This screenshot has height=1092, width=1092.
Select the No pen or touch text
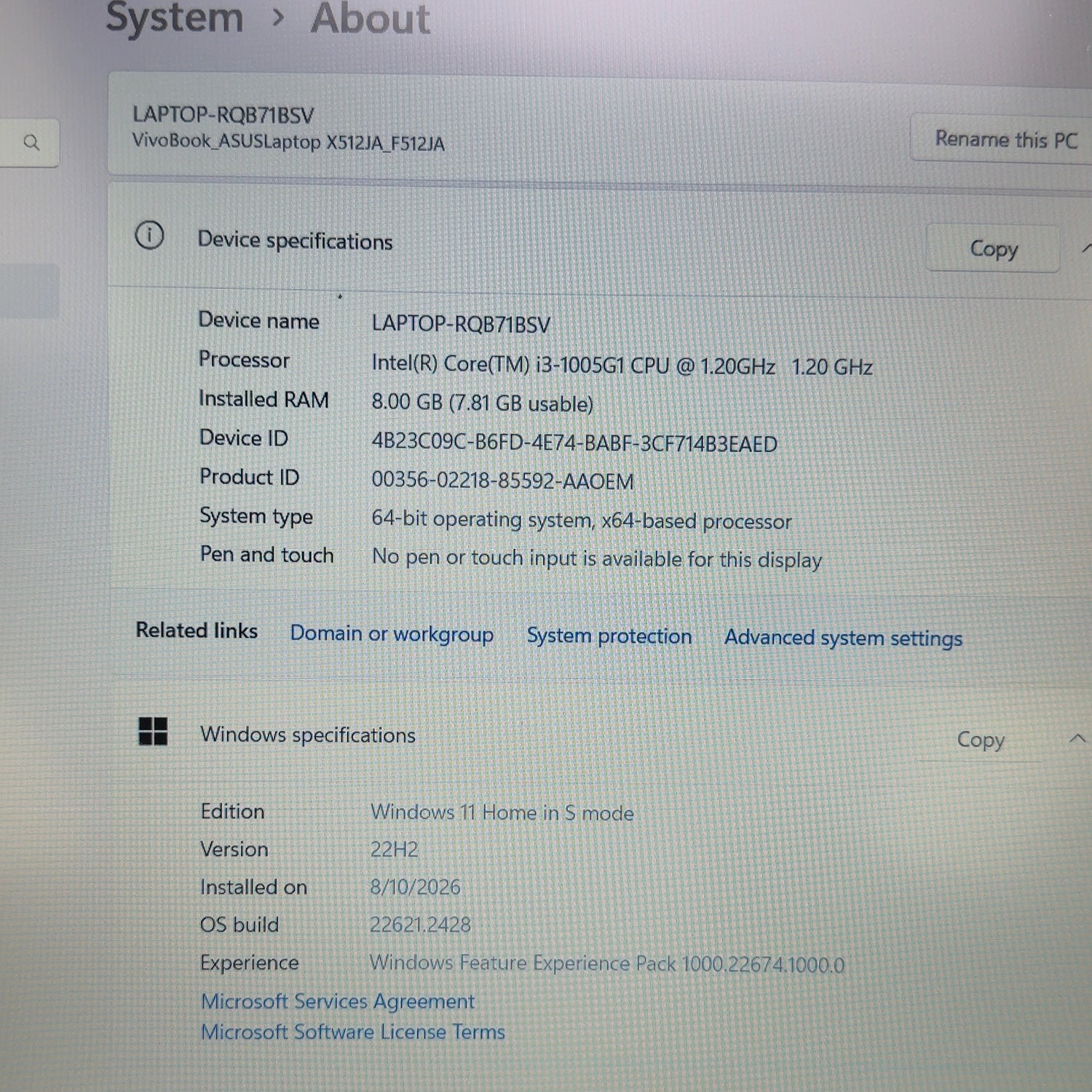click(597, 558)
